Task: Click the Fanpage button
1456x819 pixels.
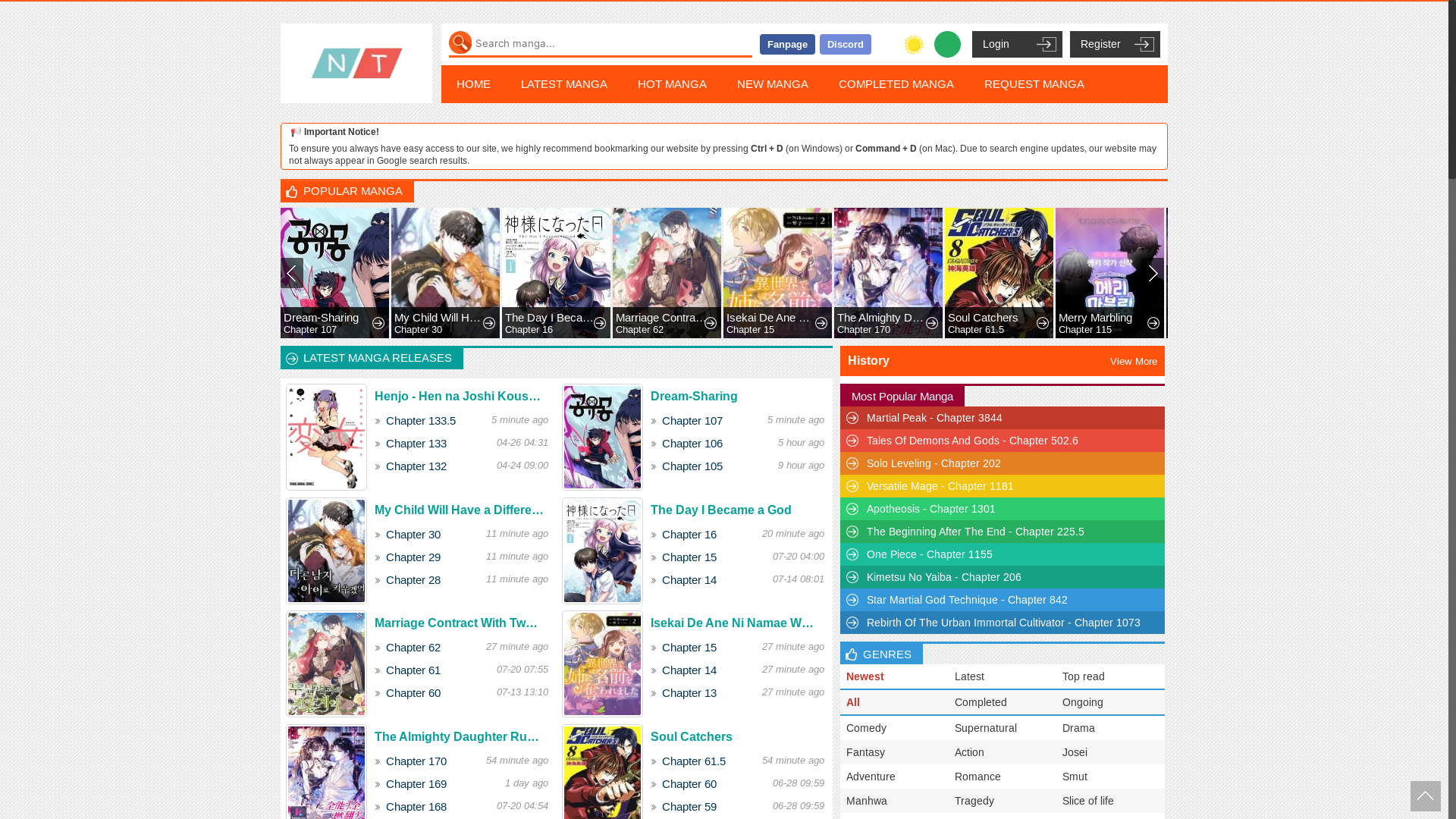Action: 787,44
